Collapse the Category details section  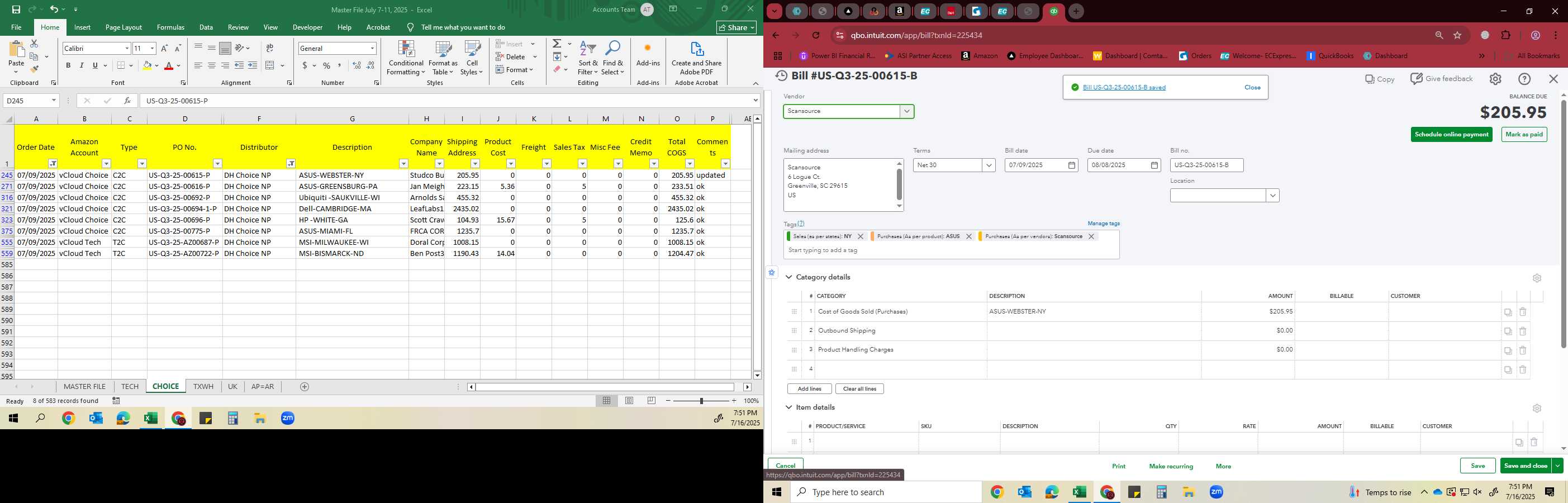click(789, 277)
